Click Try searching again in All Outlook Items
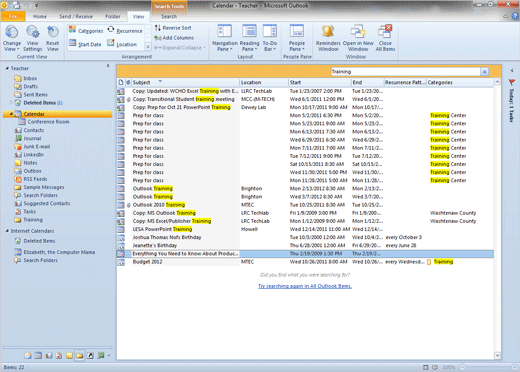The width and height of the screenshot is (520, 372). [305, 286]
